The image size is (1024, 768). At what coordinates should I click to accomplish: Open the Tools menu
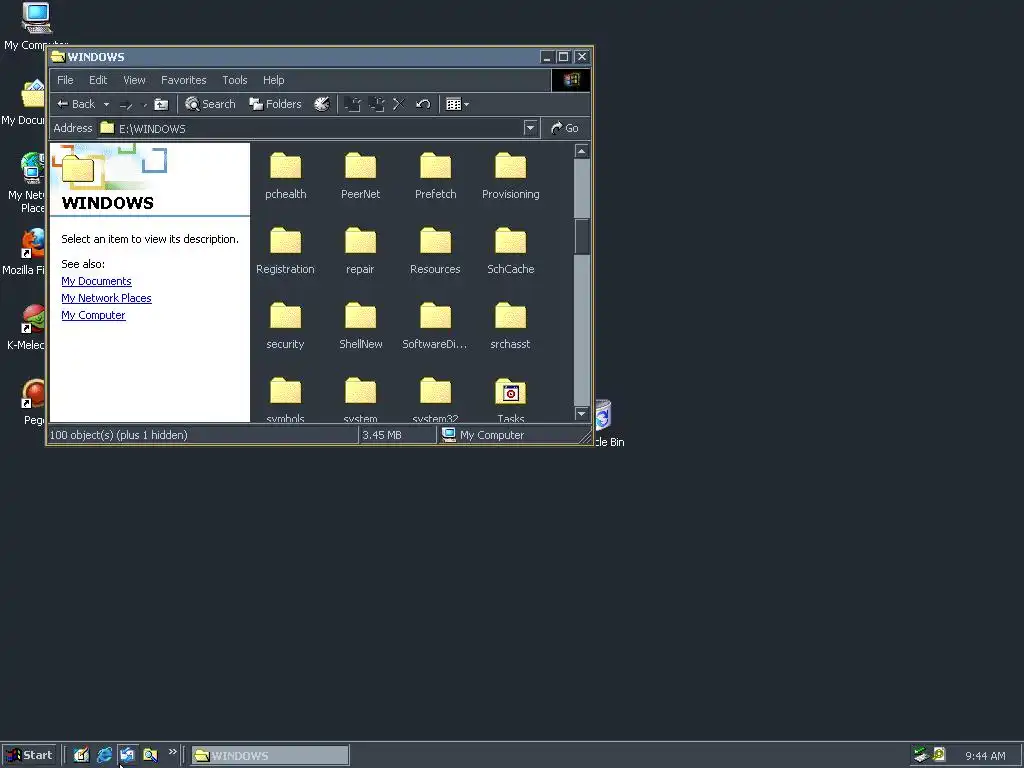coord(234,80)
